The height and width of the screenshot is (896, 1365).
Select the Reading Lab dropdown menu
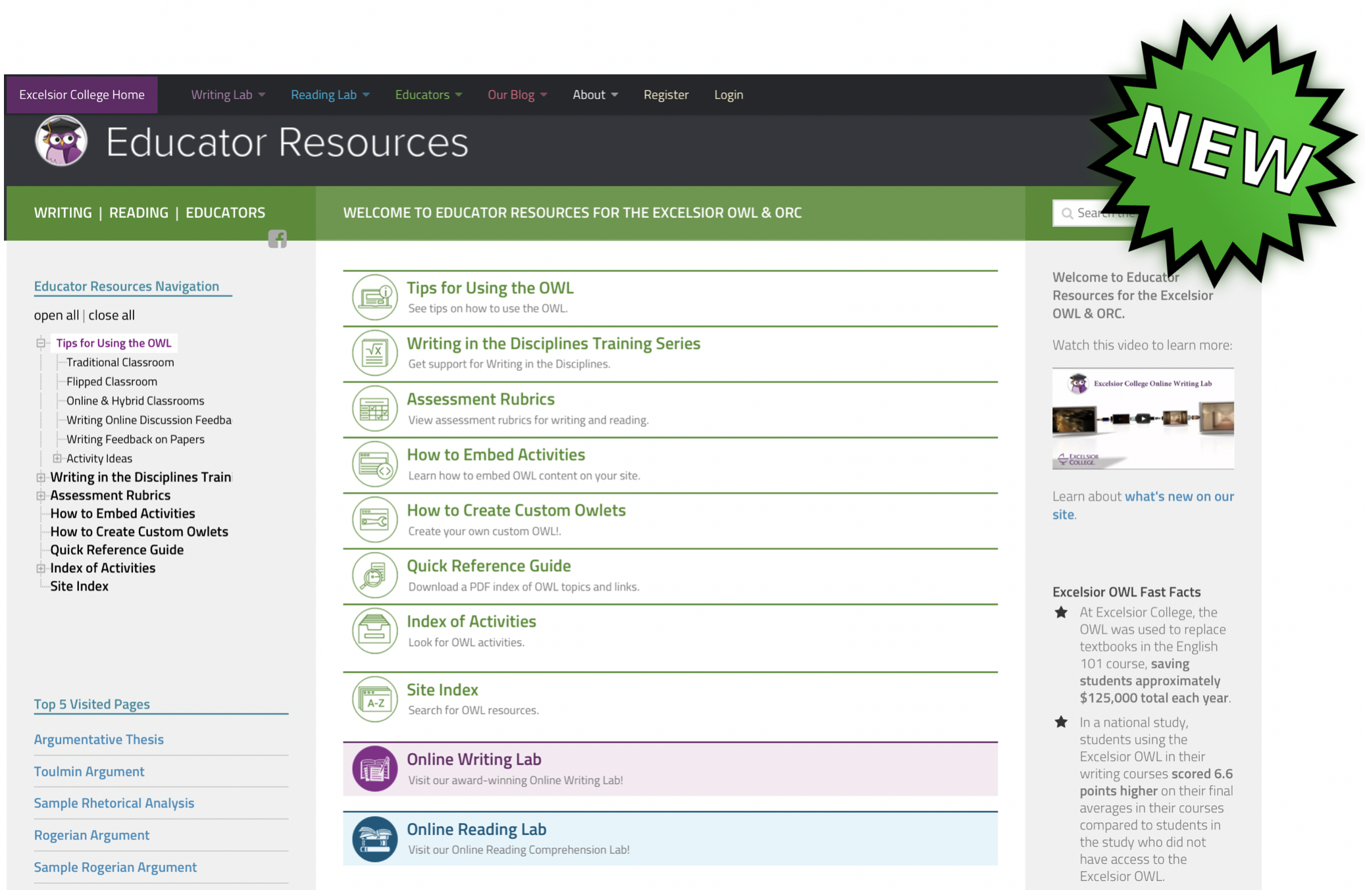329,94
